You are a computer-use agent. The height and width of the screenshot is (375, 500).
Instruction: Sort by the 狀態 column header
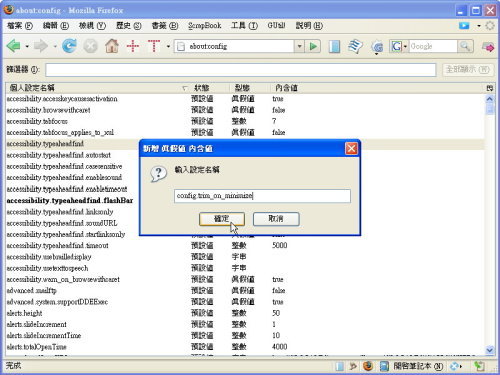pyautogui.click(x=210, y=88)
